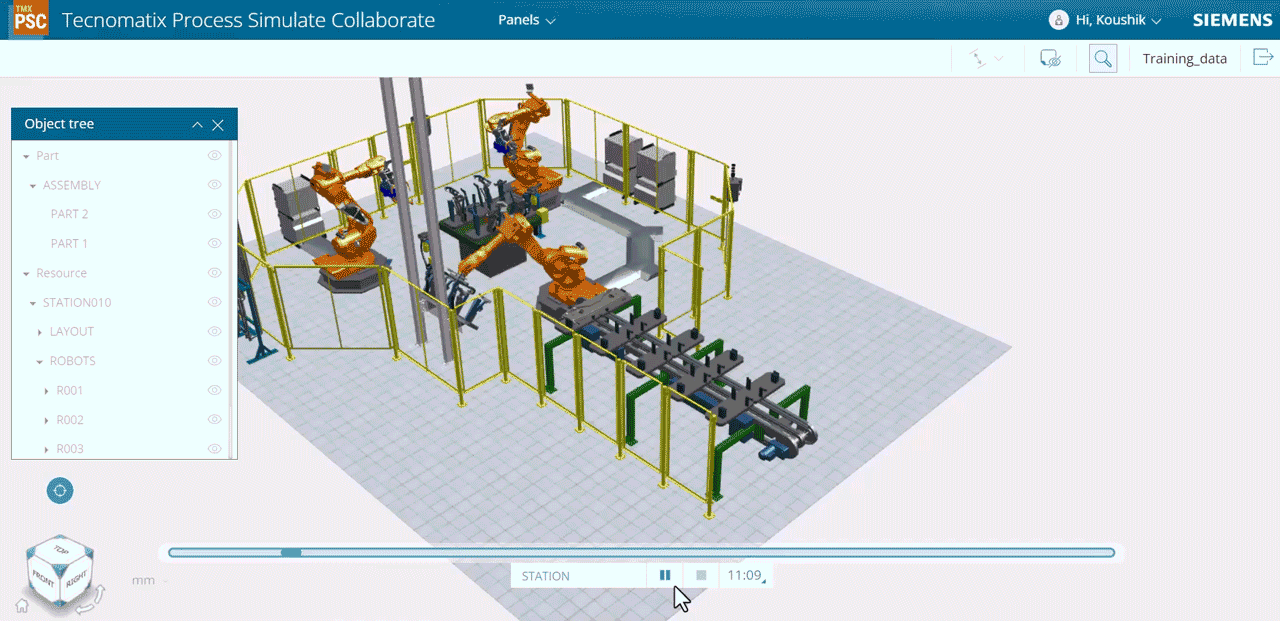This screenshot has width=1280, height=621.
Task: Stop the simulation playback
Action: point(701,575)
